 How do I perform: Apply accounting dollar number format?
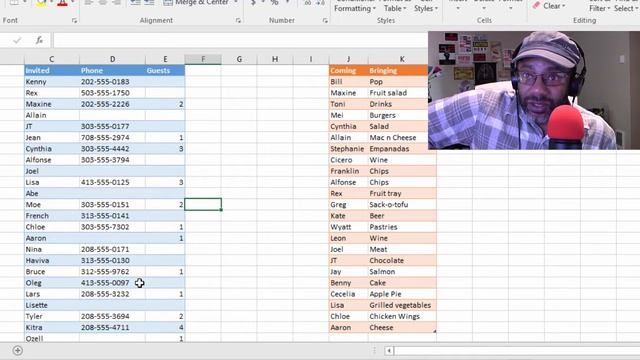pos(253,3)
